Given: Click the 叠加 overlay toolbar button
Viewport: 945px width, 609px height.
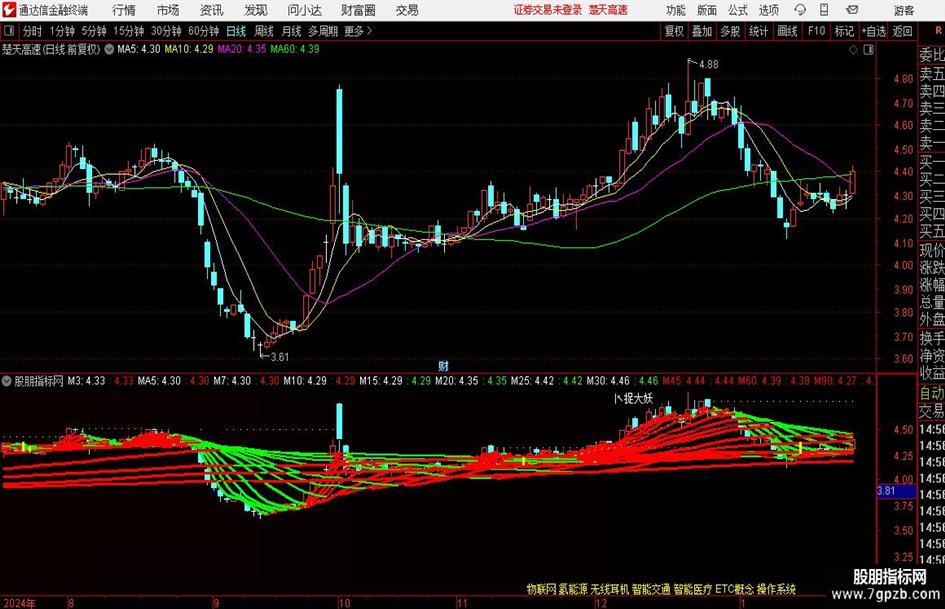Looking at the screenshot, I should point(702,31).
